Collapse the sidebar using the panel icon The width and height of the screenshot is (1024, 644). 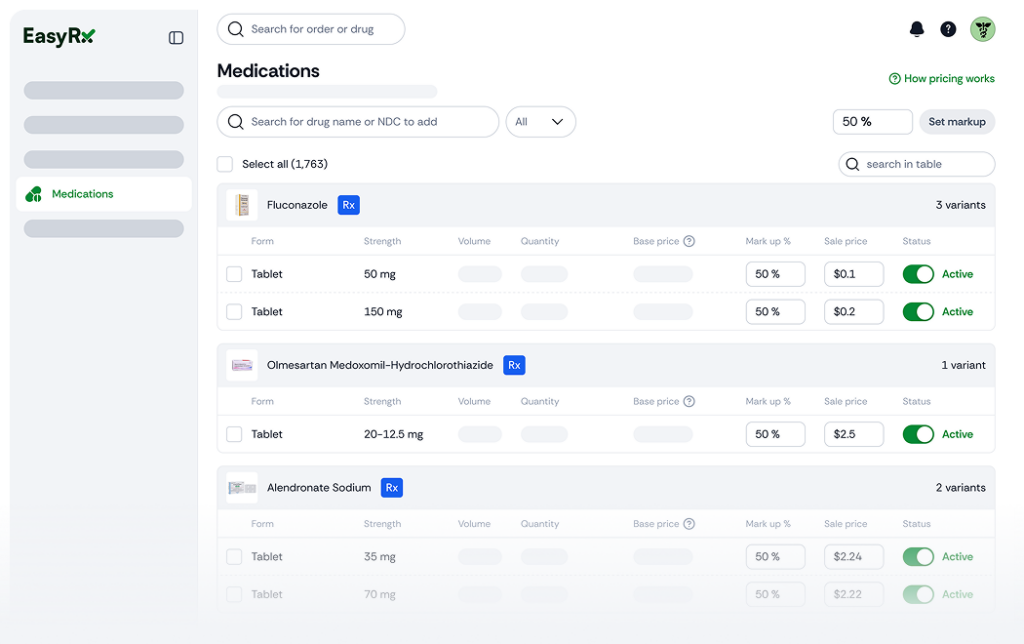[176, 37]
